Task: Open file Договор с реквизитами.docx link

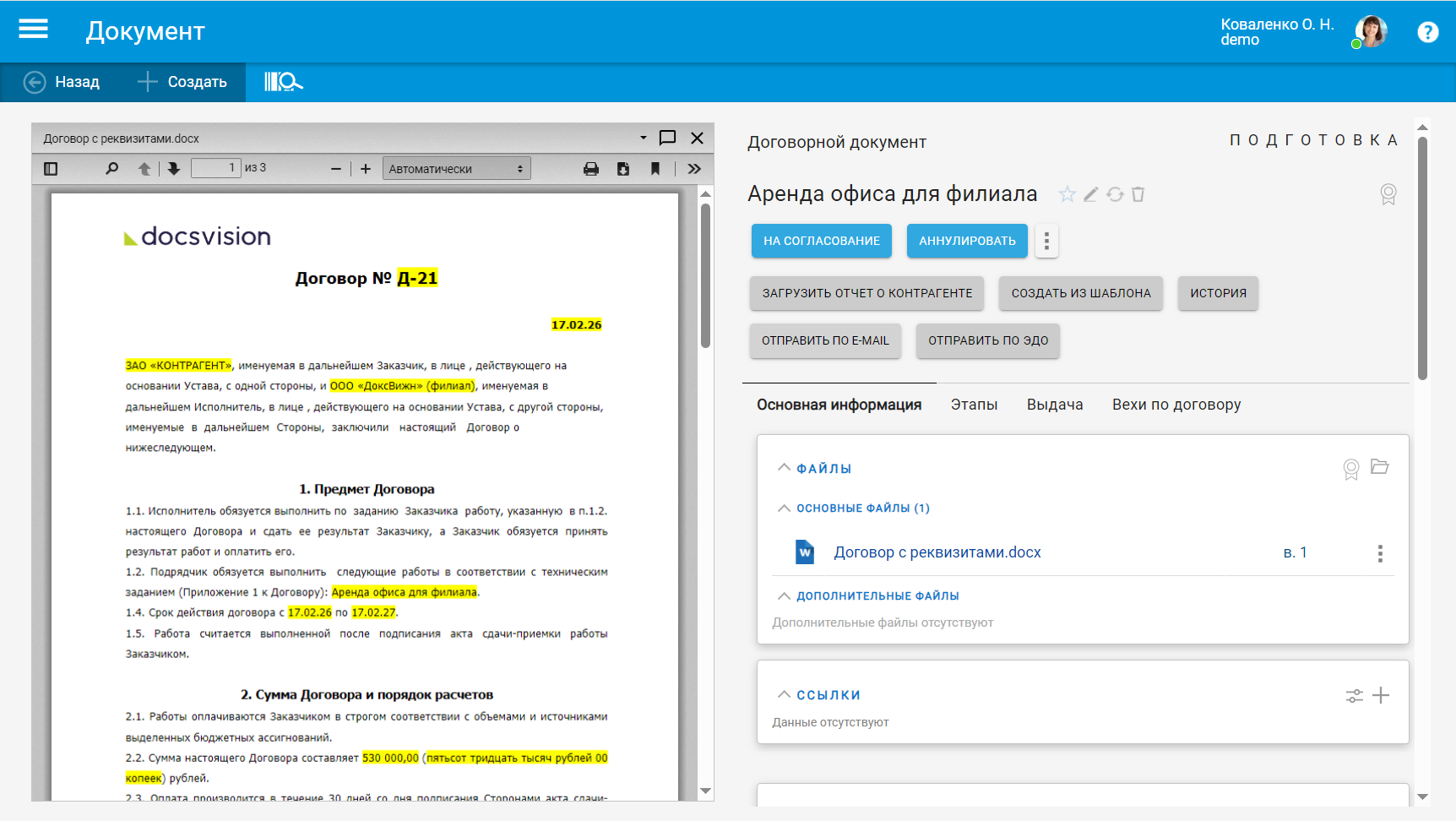Action: pyautogui.click(x=937, y=552)
